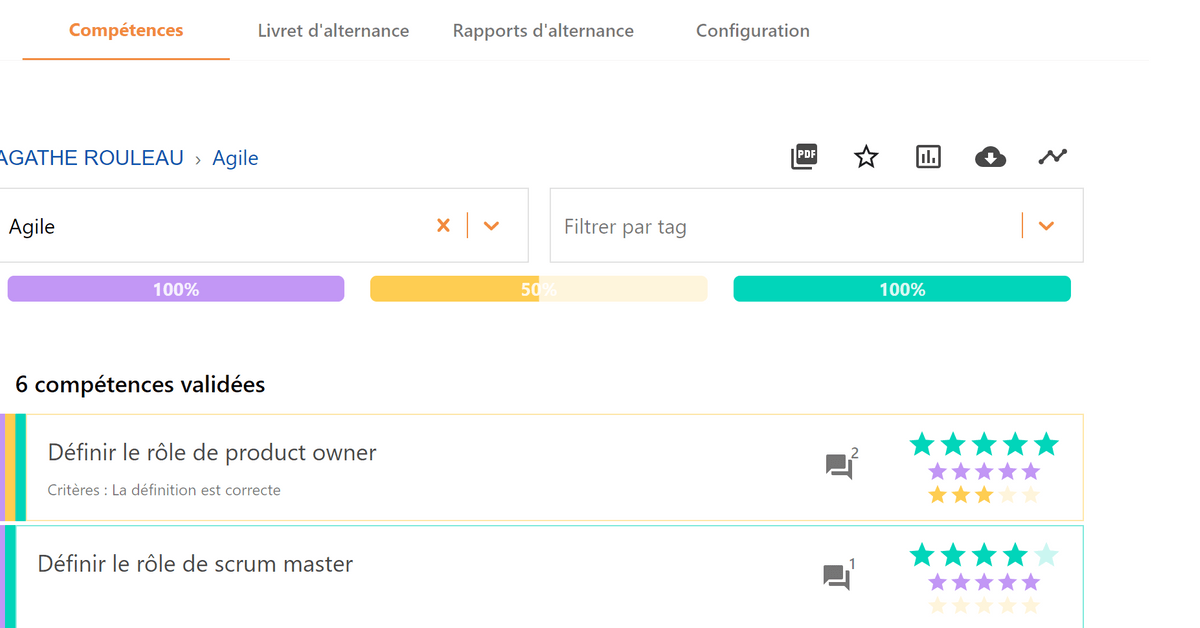Click the 6 compétences validées heading

[x=140, y=384]
